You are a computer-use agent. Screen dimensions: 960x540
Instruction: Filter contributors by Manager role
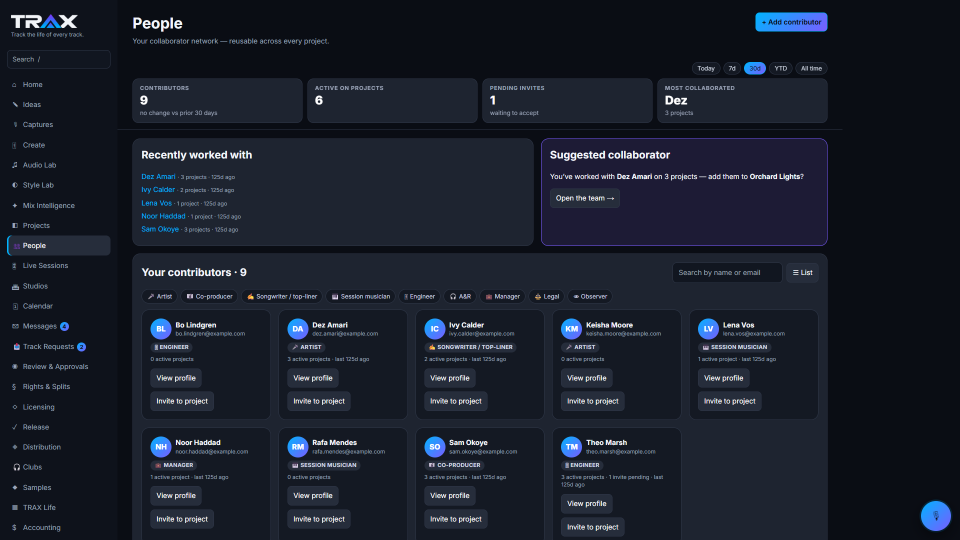[x=503, y=296]
